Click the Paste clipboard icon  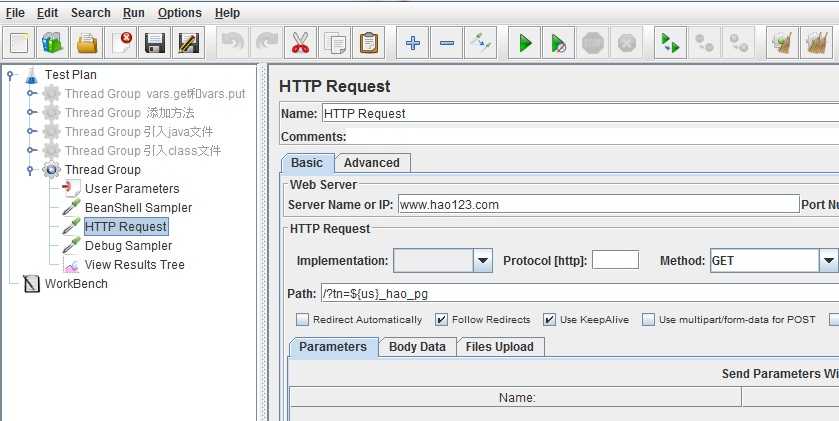tap(369, 43)
